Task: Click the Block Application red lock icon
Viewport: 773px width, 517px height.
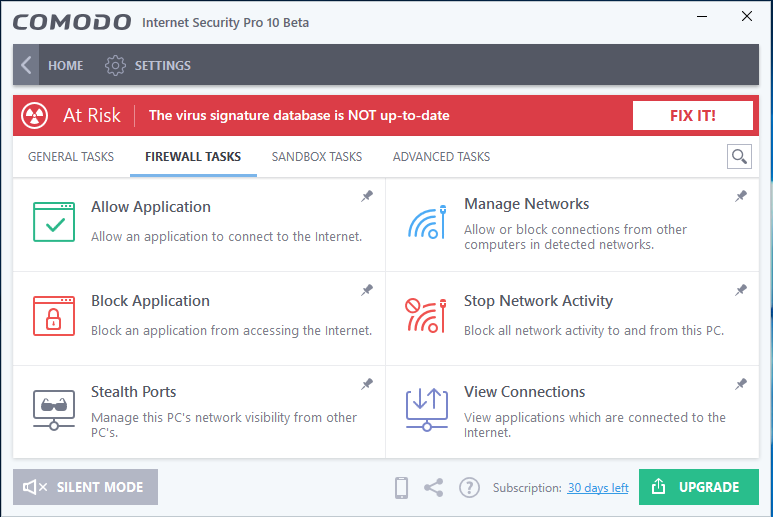Action: [x=54, y=315]
